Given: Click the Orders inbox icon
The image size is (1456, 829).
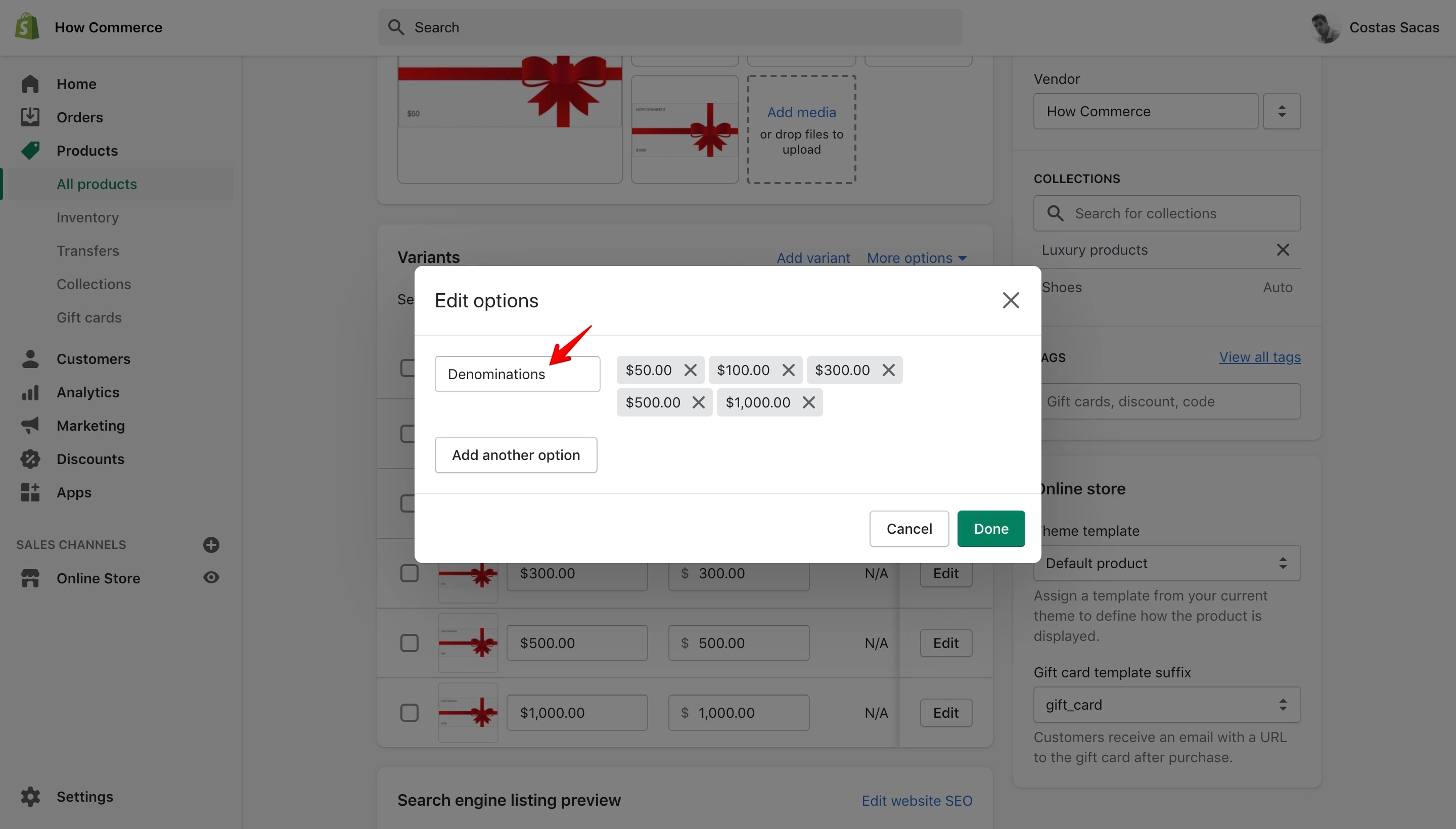Looking at the screenshot, I should 30,117.
